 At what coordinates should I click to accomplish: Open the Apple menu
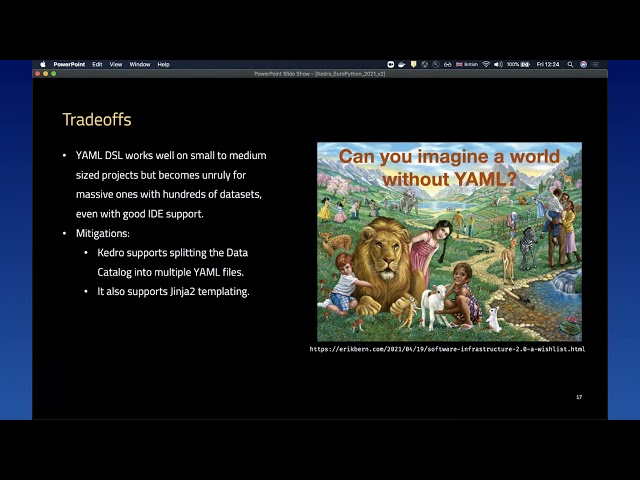coord(43,64)
